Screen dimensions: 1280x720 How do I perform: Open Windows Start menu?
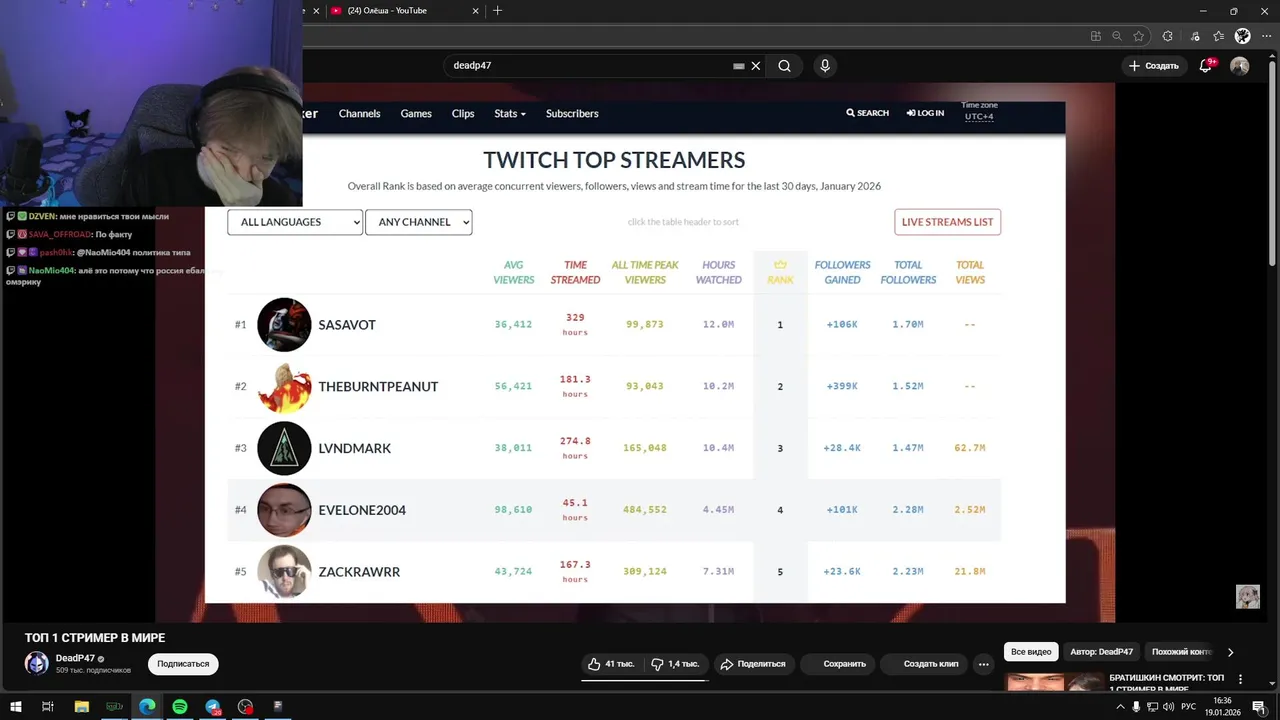pos(15,707)
